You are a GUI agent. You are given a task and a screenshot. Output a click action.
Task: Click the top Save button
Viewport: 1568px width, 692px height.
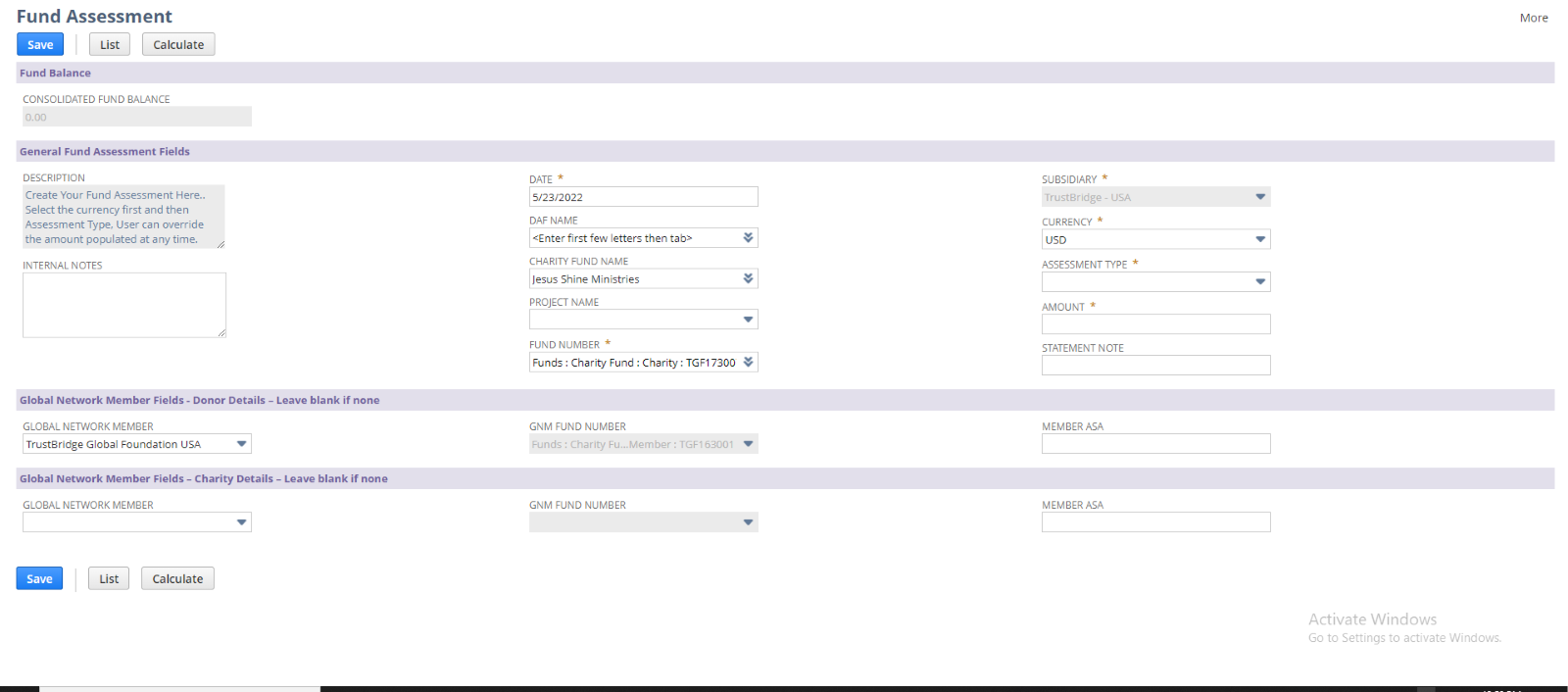[40, 44]
